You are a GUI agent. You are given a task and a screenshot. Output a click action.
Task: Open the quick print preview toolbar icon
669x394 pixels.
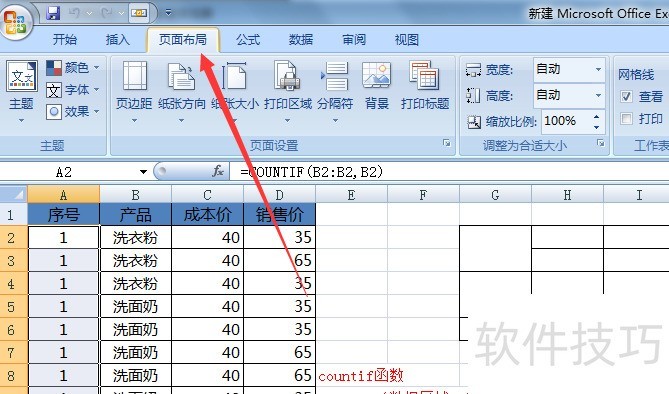coord(139,13)
